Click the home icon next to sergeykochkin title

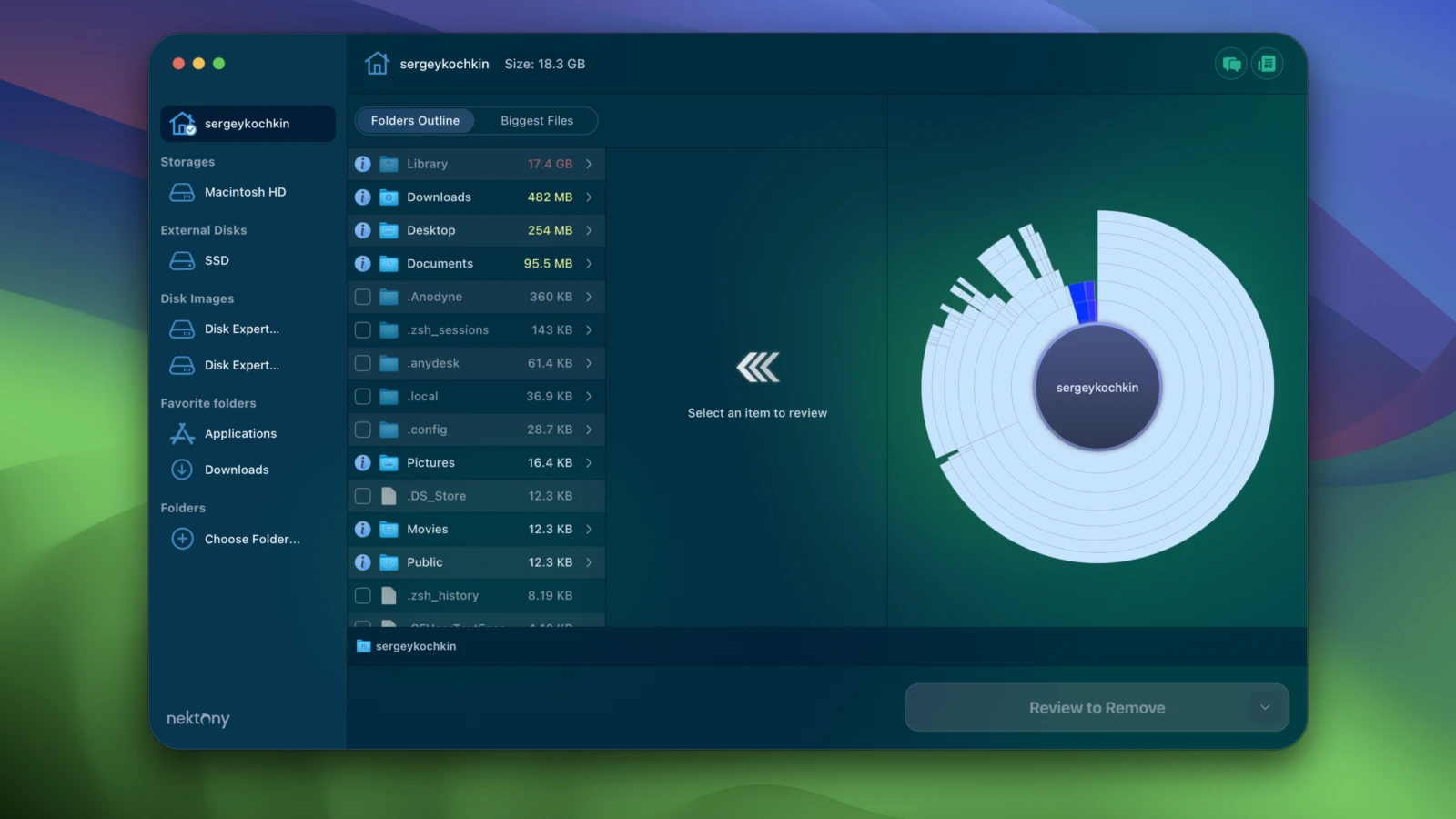click(x=377, y=64)
